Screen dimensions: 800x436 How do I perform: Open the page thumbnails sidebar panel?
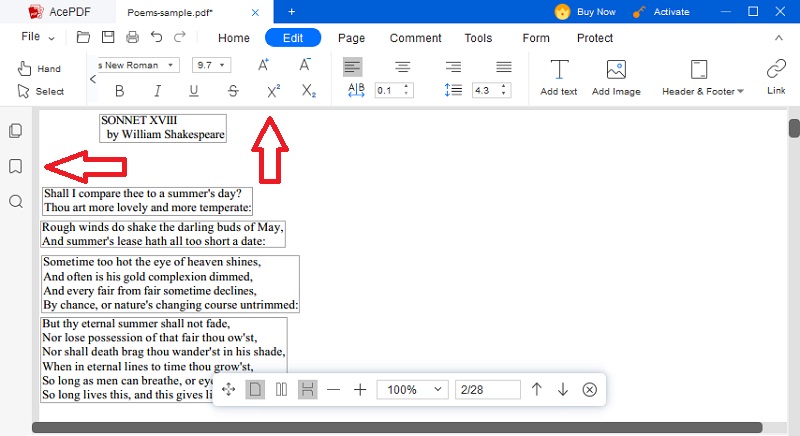coord(16,131)
